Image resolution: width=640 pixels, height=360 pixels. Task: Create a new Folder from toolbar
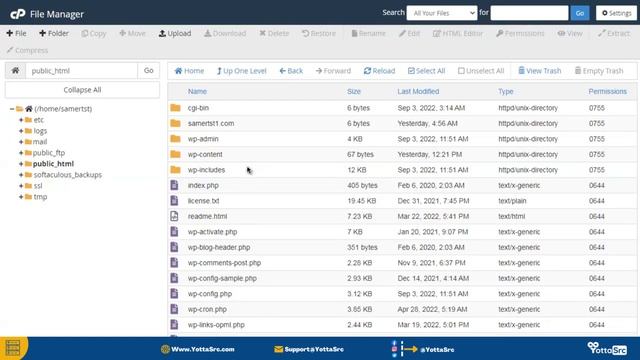point(54,33)
